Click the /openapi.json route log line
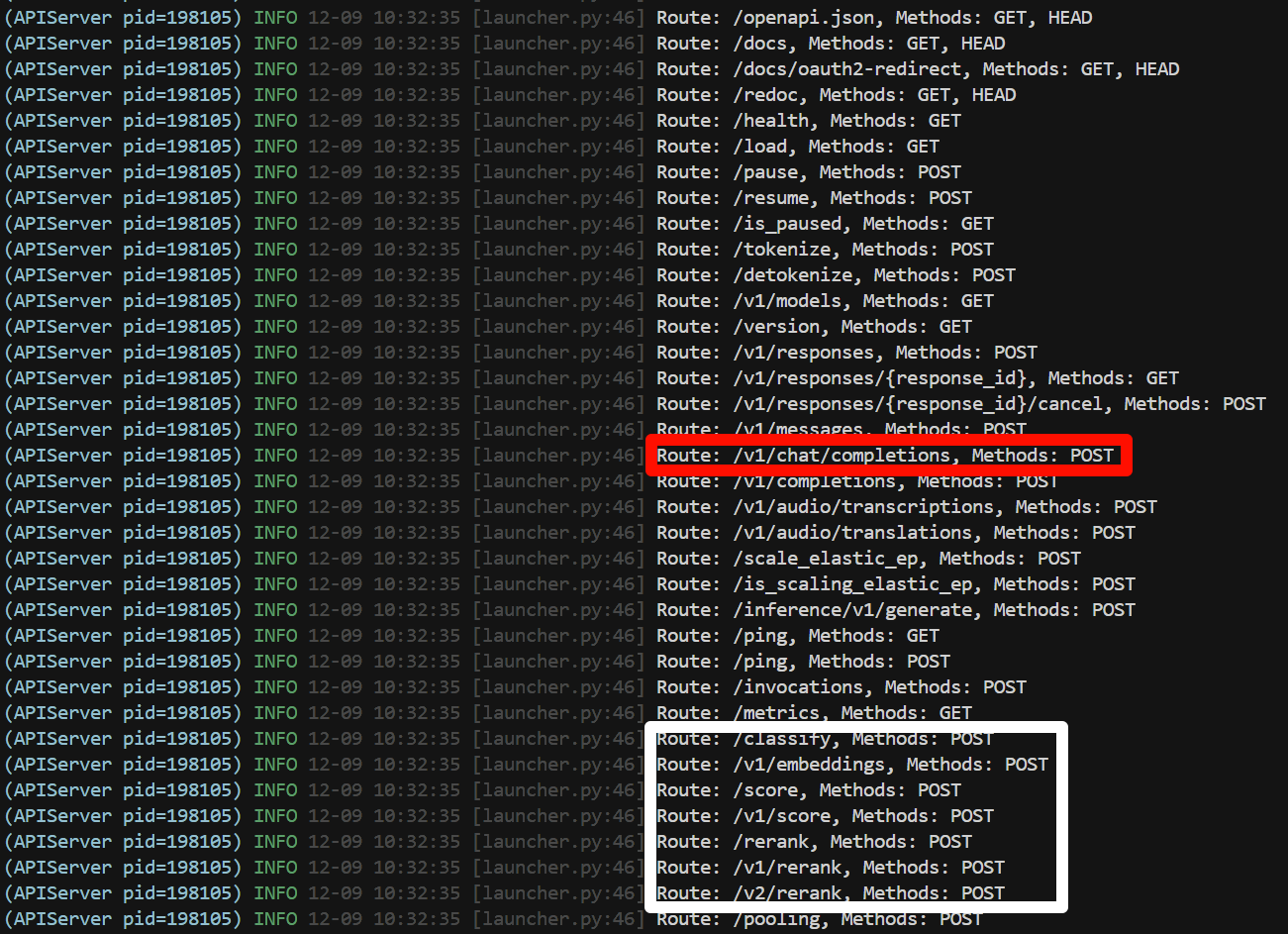 [x=874, y=18]
